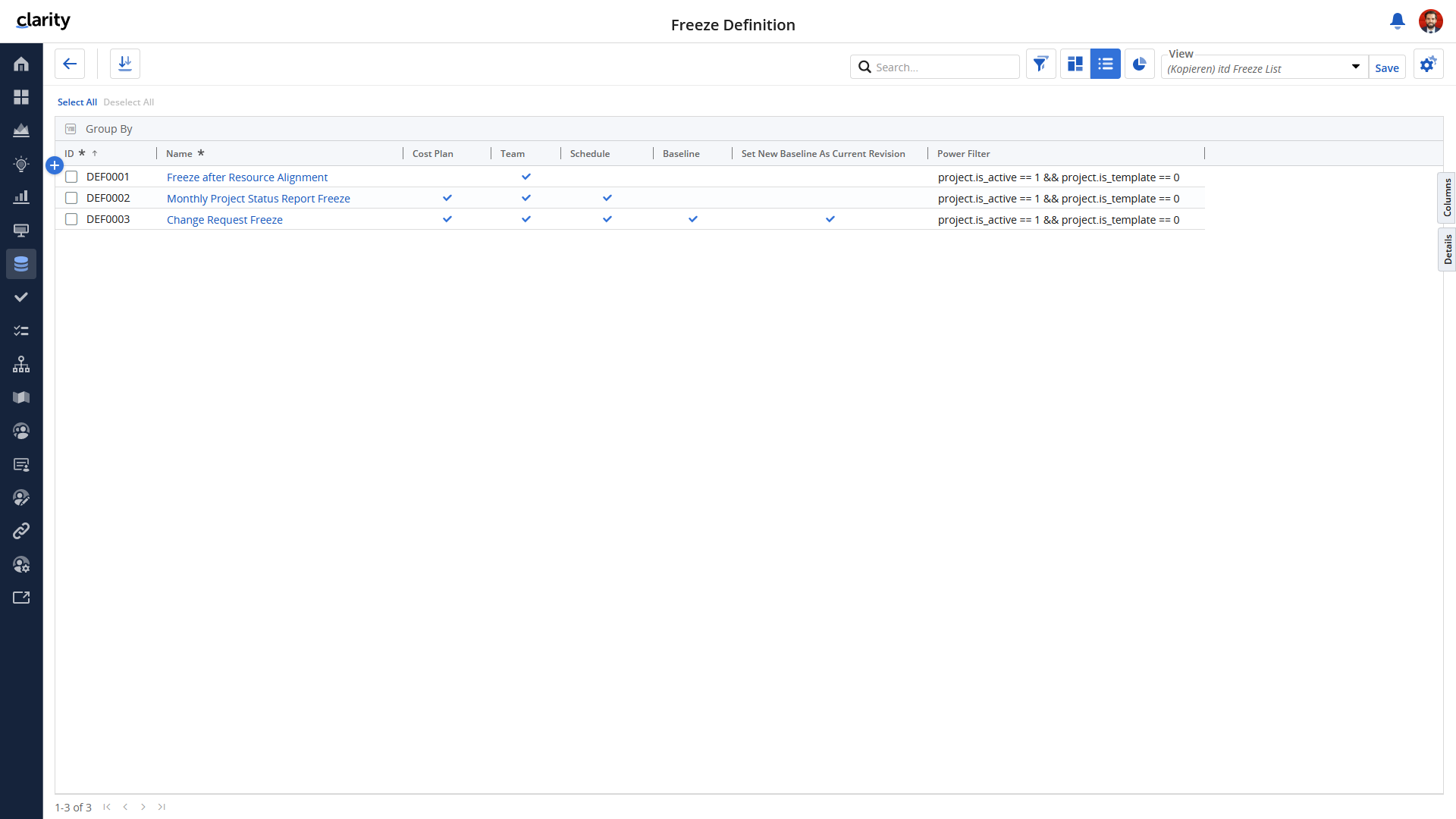
Task: Open the checklist sidebar icon
Action: coord(21,331)
